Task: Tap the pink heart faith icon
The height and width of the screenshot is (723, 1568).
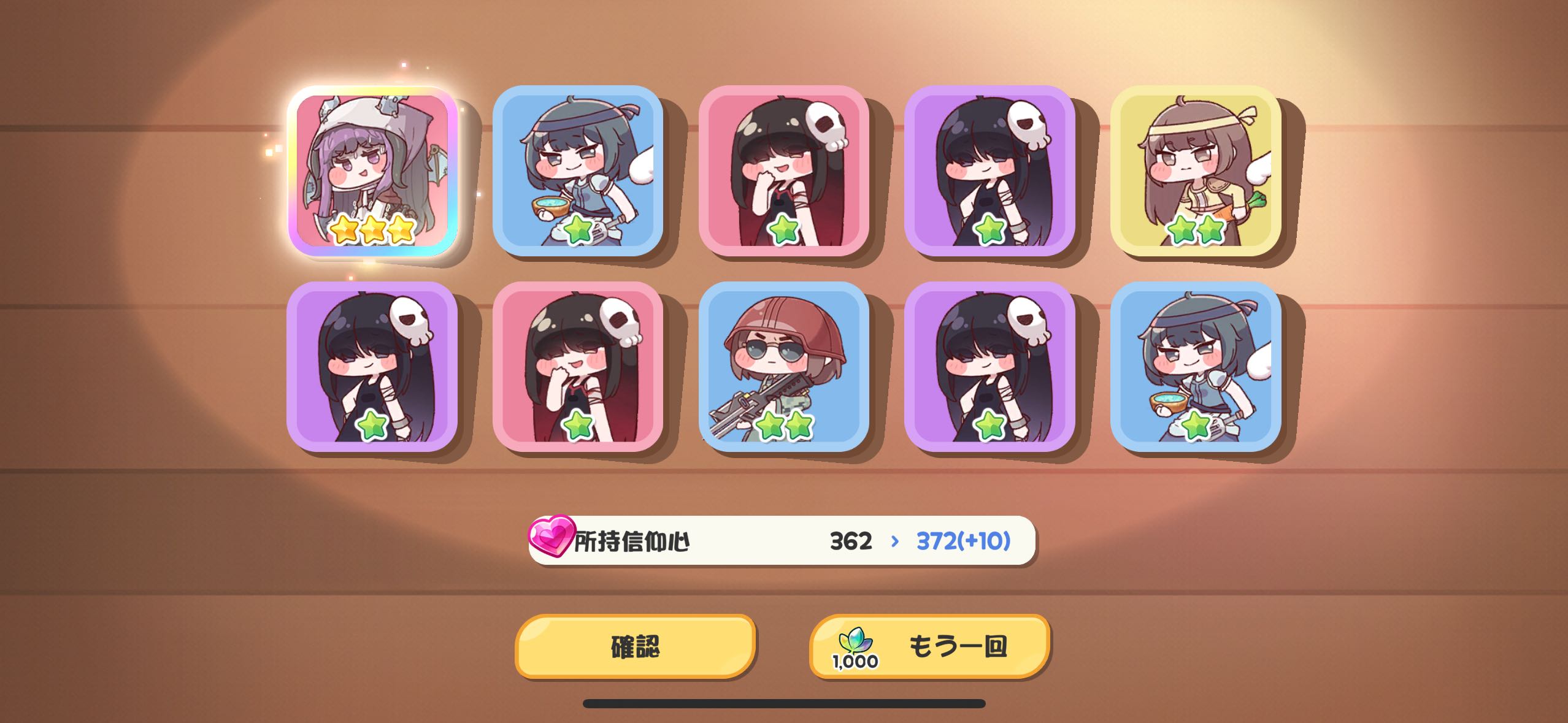Action: (x=551, y=536)
